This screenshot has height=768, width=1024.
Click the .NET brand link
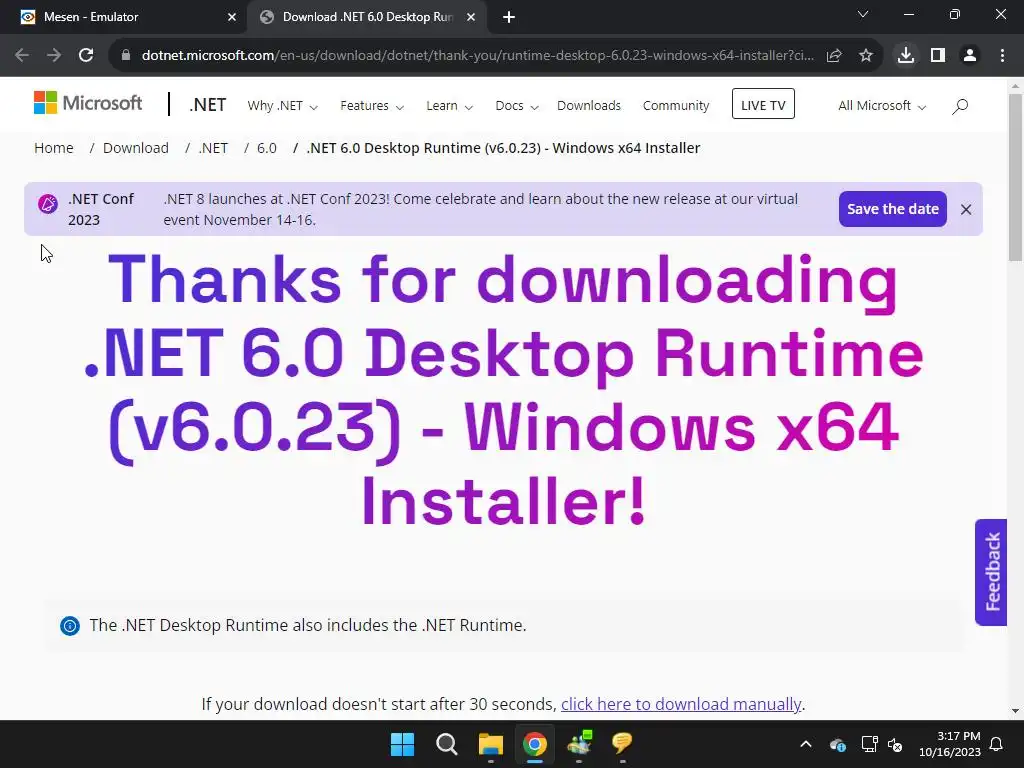208,104
